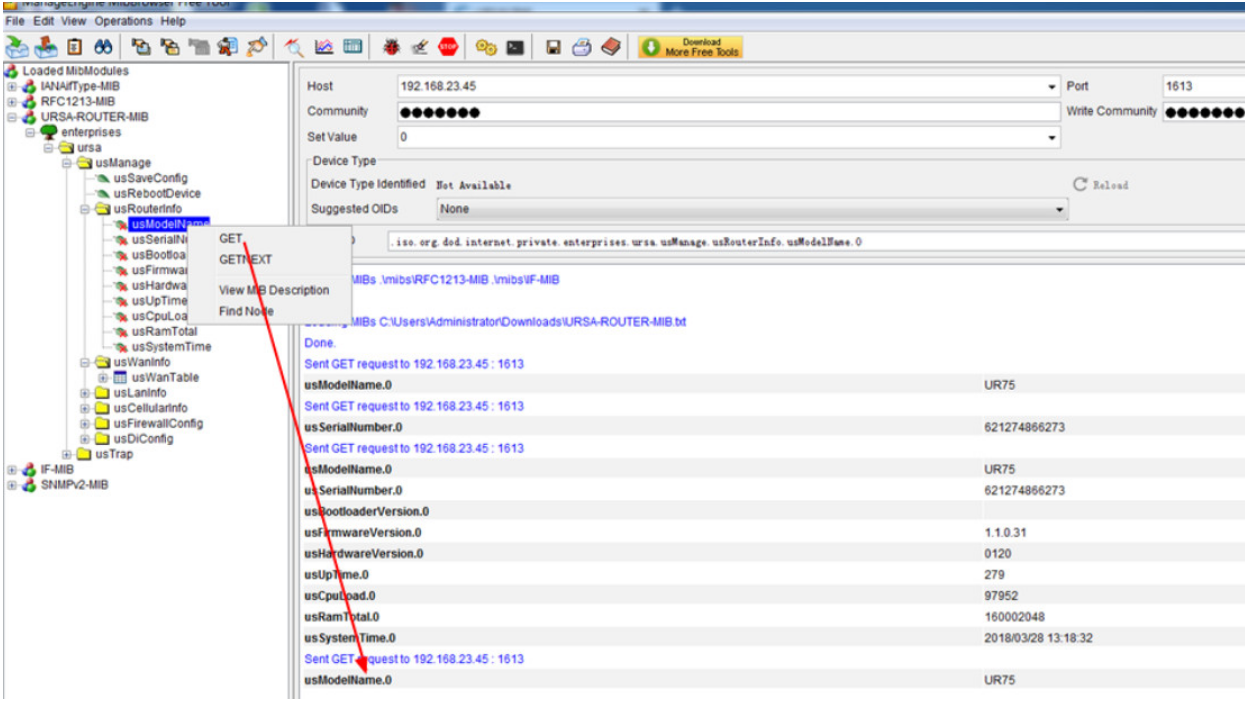This screenshot has height=709, width=1245.
Task: Click the black console toolbar icon
Action: coord(515,47)
